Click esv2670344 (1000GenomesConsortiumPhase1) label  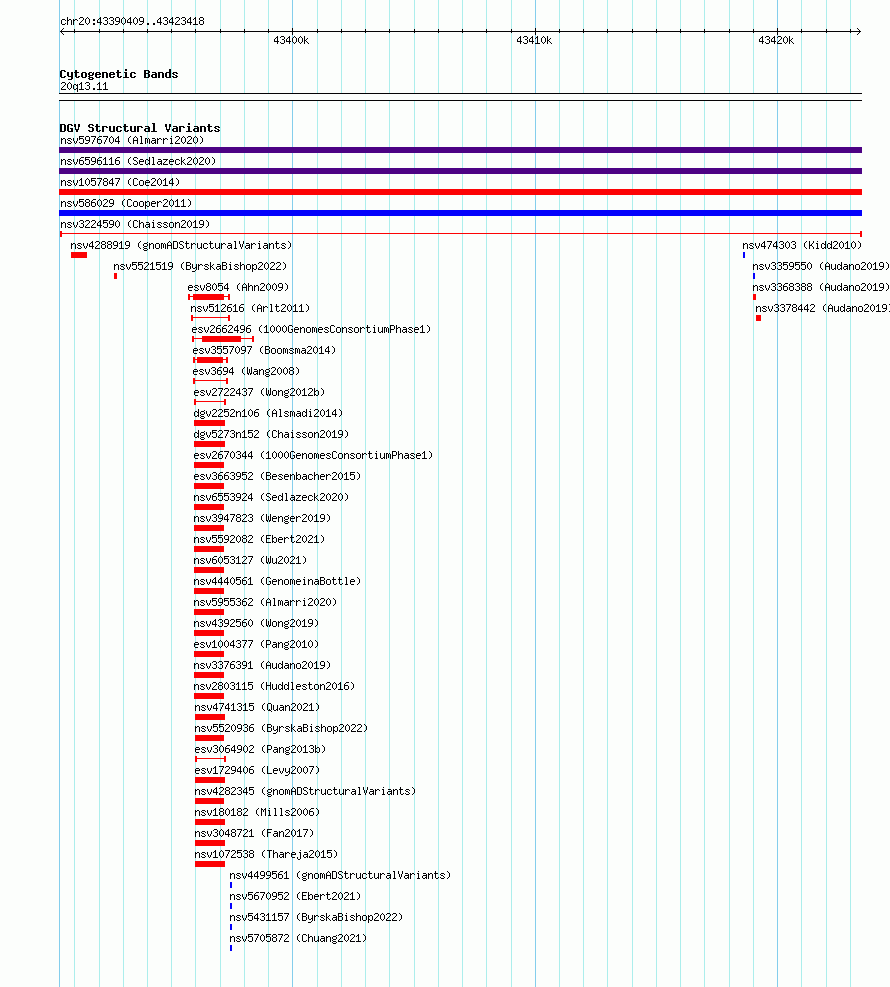click(x=313, y=455)
